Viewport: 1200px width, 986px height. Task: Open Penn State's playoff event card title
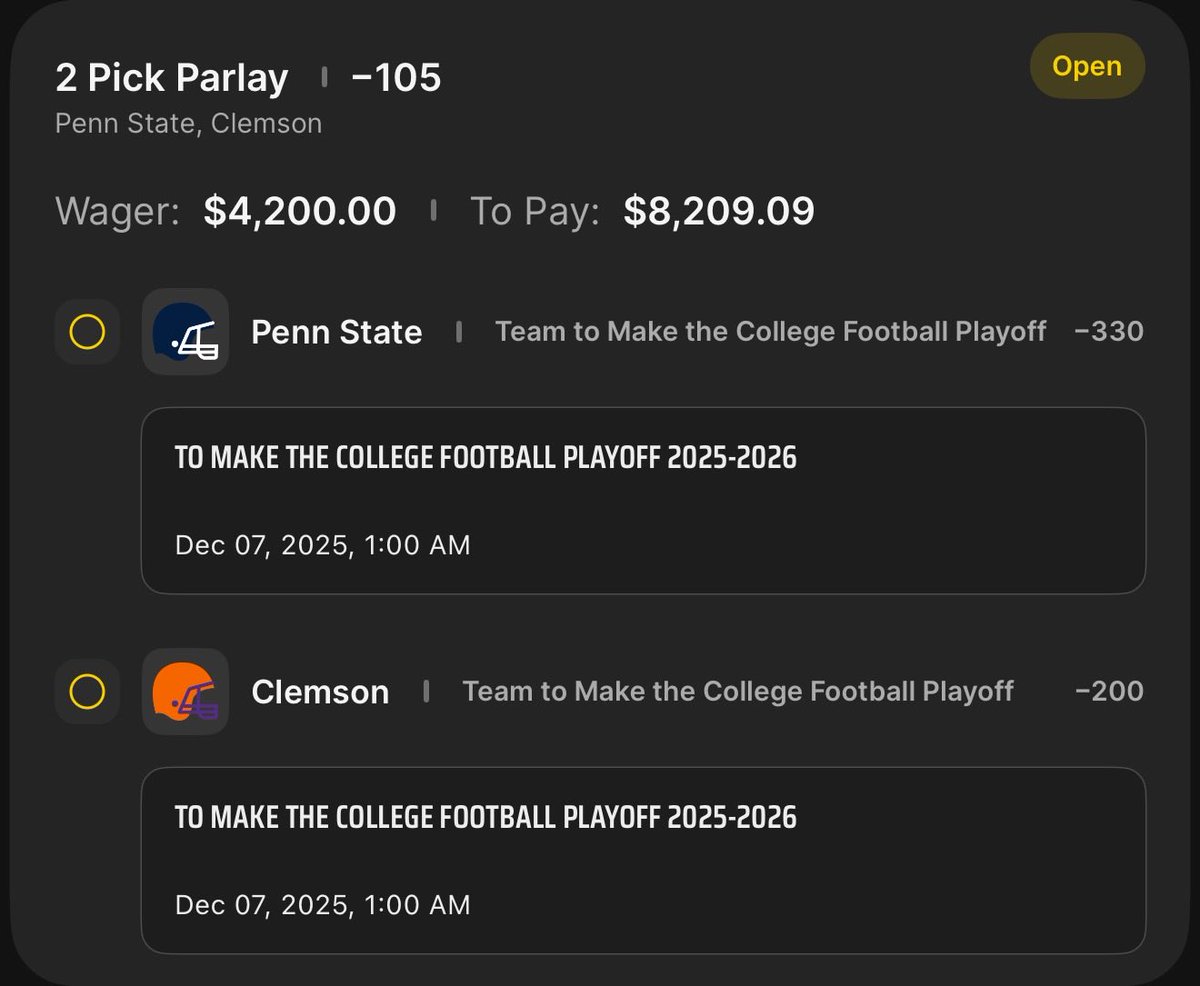[x=486, y=458]
